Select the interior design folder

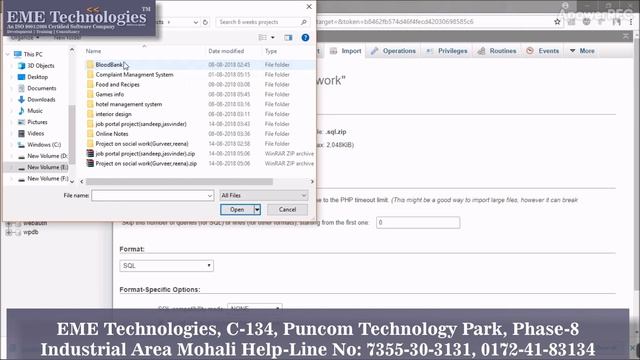113,114
